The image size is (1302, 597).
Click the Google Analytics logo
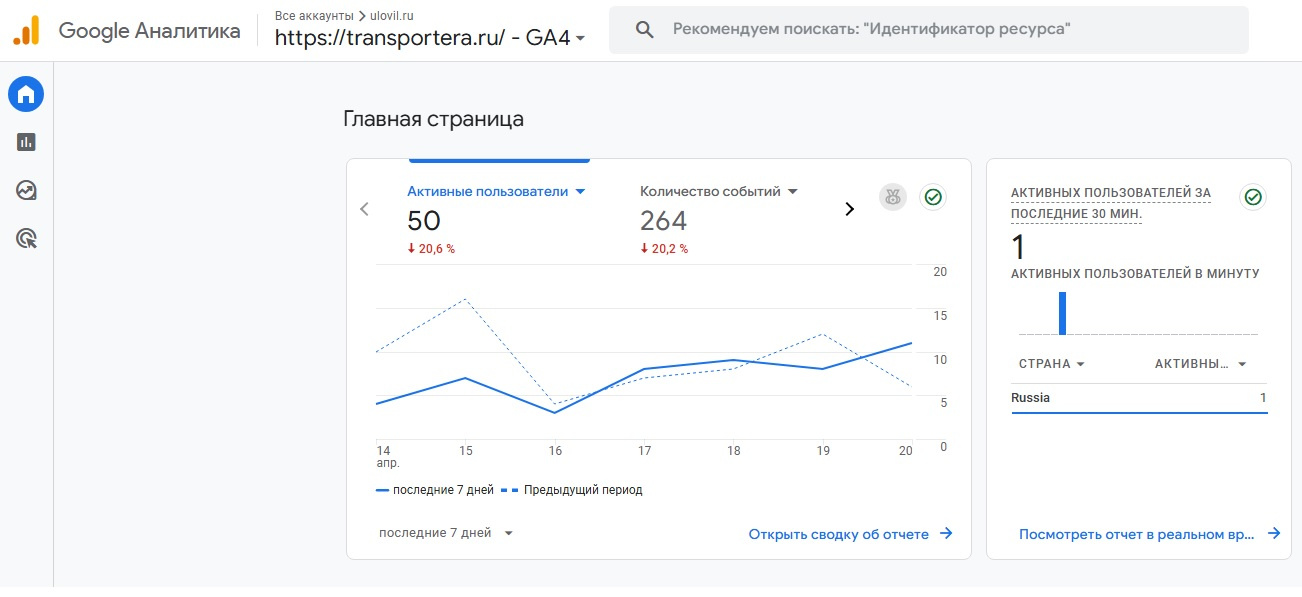[x=26, y=31]
